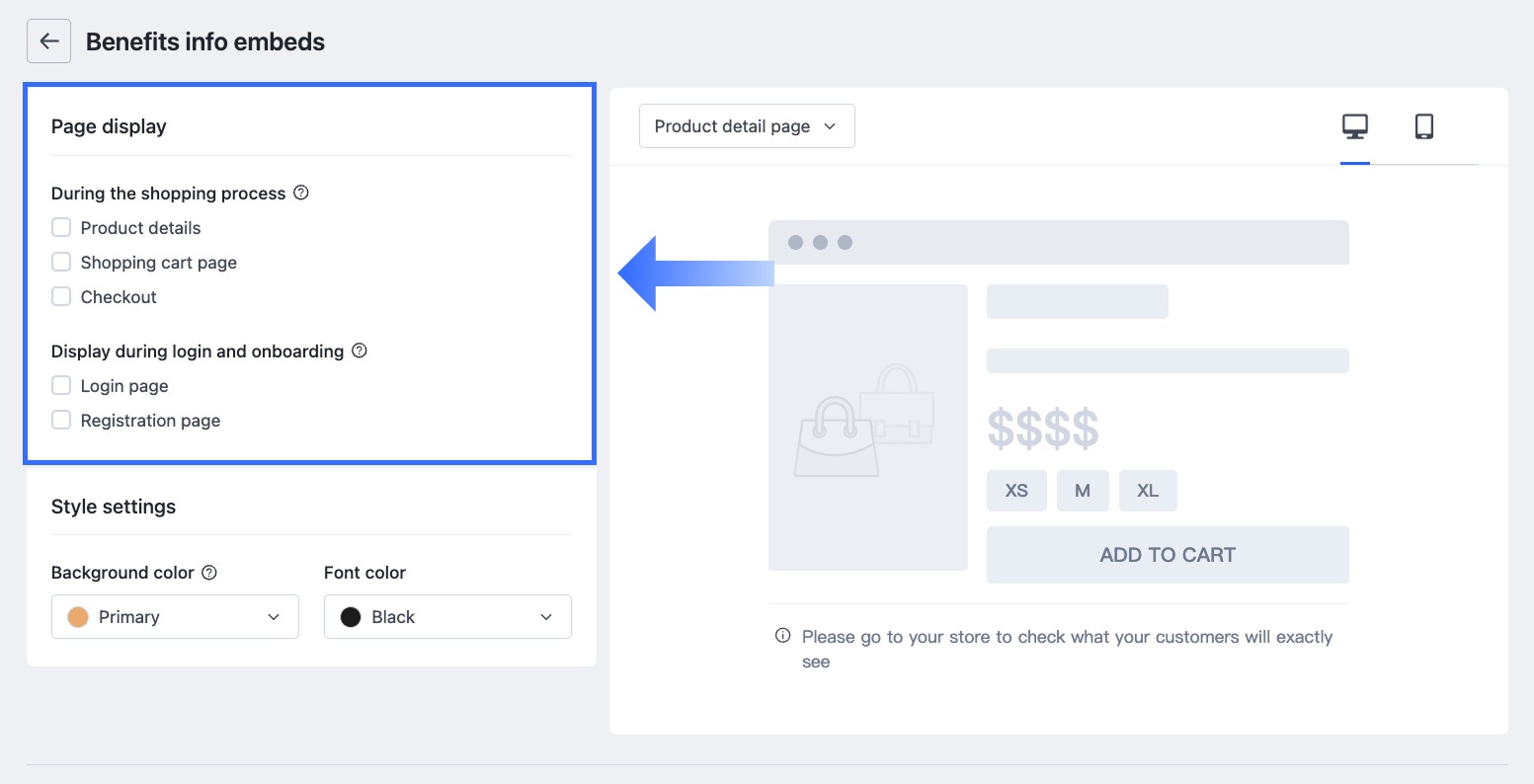Click help icon beside login and onboarding
Image resolution: width=1534 pixels, height=784 pixels.
[x=360, y=351]
